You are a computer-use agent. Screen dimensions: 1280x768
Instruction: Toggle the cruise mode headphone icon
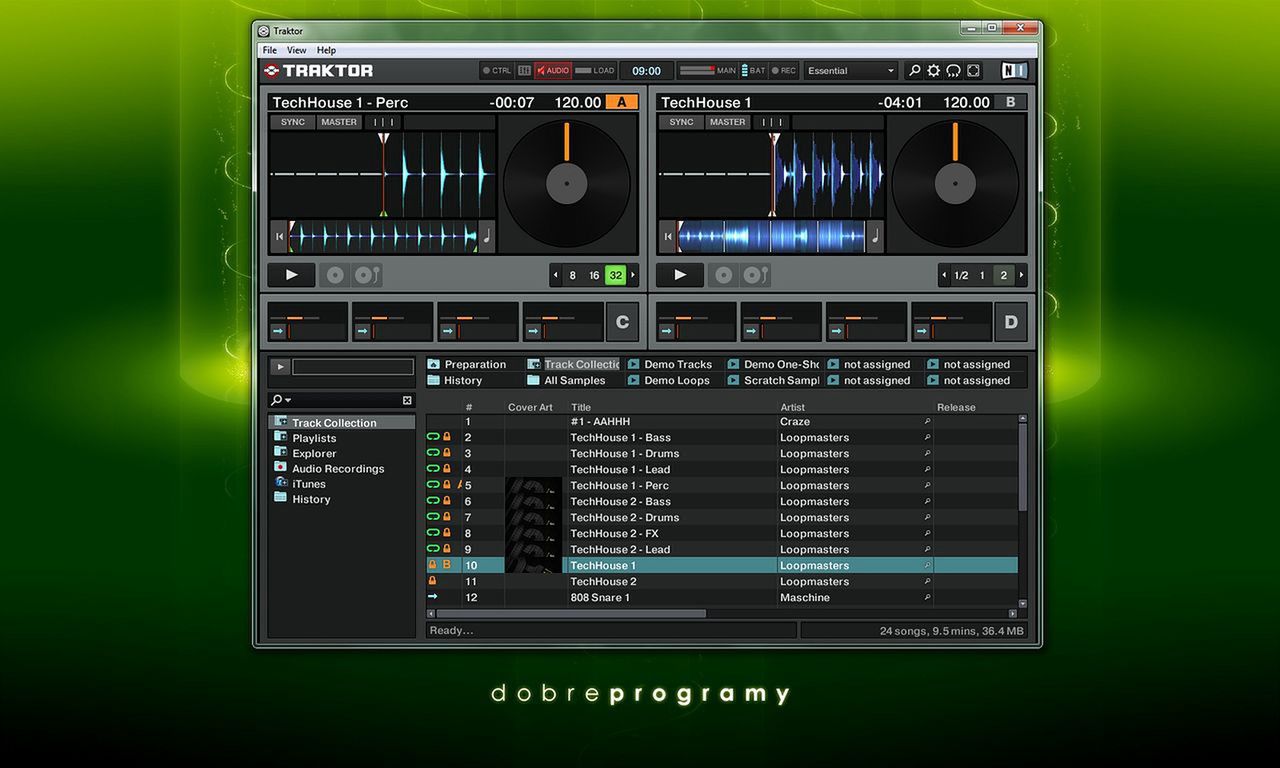click(x=953, y=71)
